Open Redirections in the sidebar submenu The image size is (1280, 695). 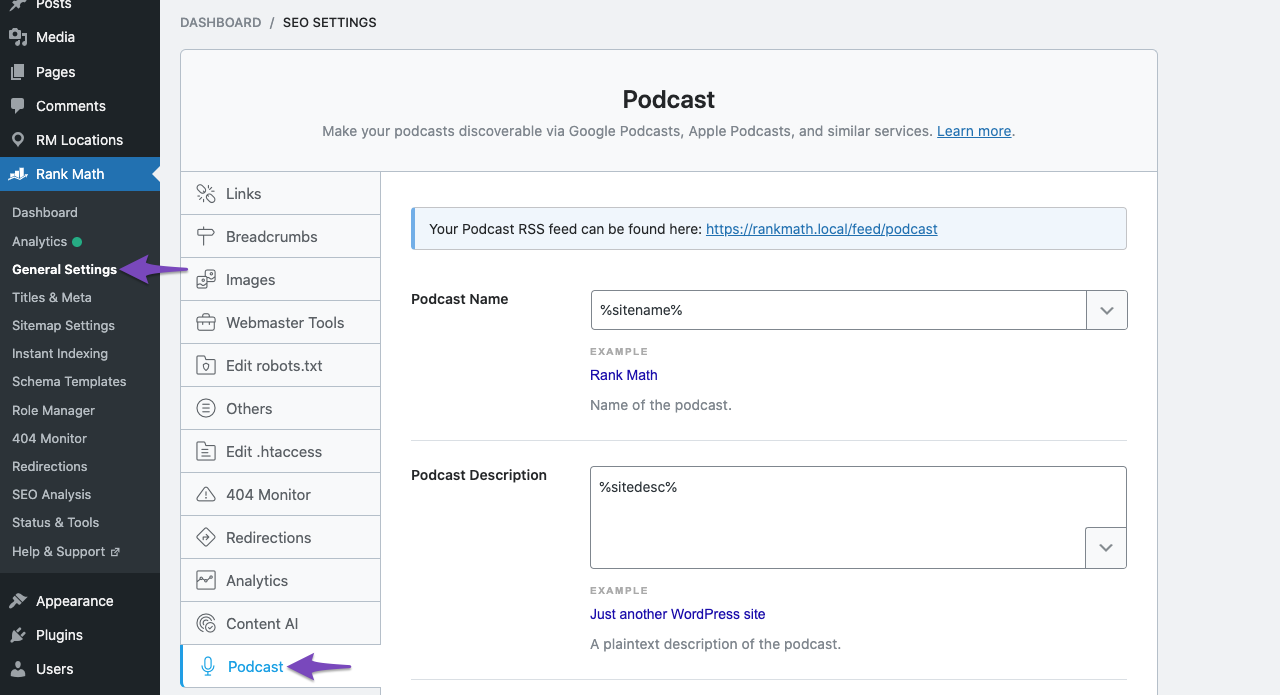click(x=50, y=466)
